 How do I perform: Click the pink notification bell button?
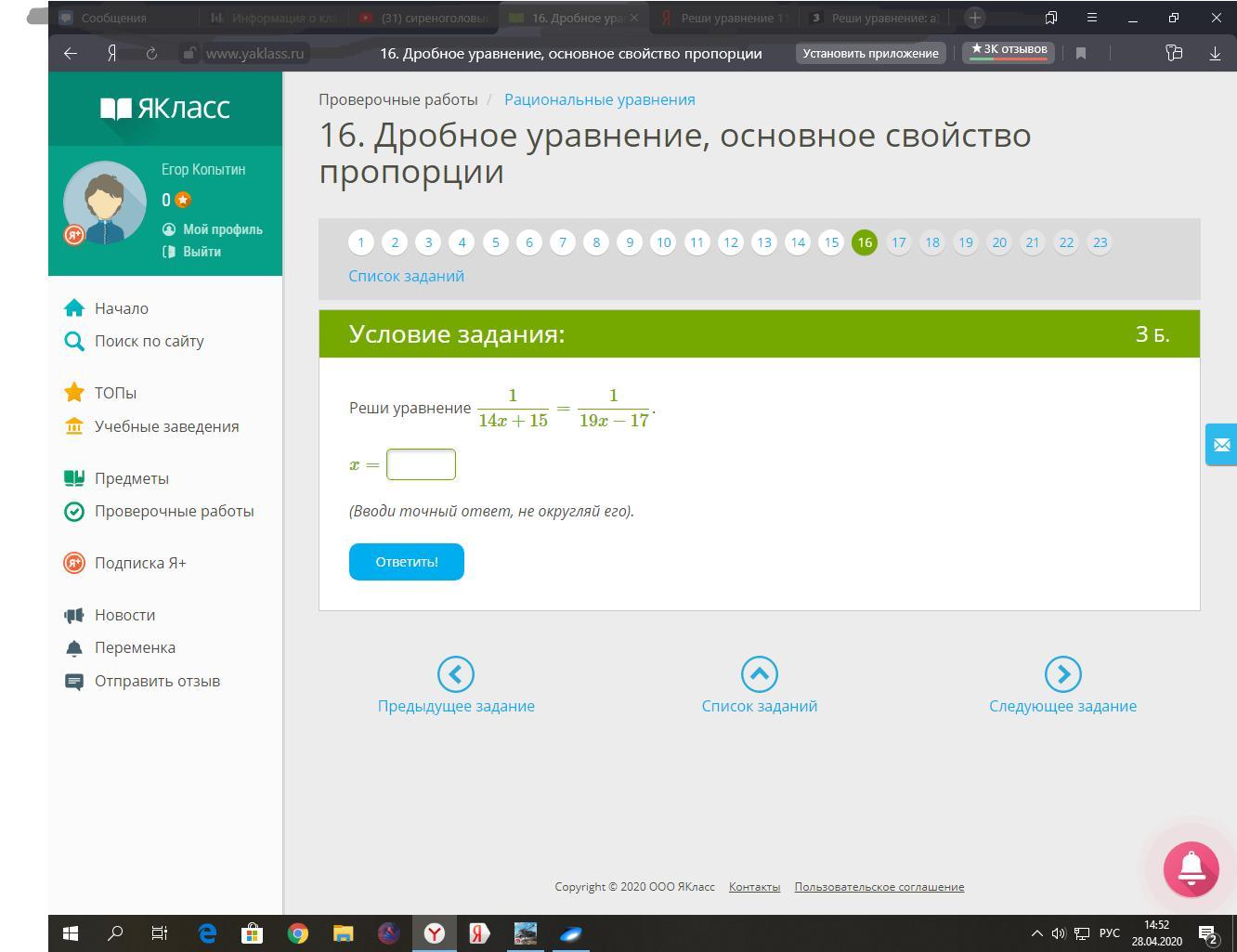[1191, 869]
